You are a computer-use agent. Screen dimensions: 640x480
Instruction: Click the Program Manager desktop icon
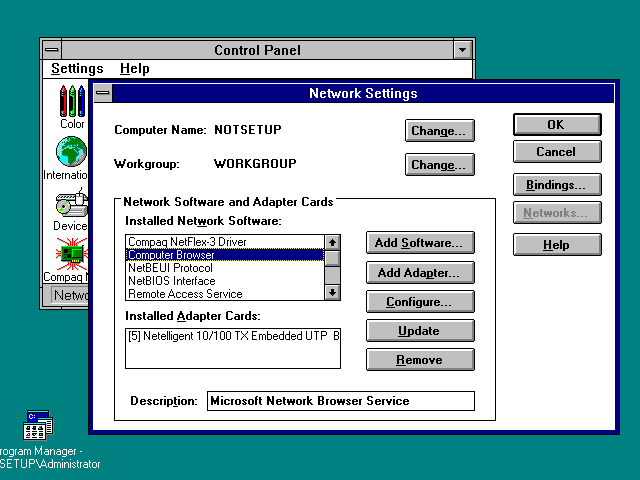click(38, 425)
